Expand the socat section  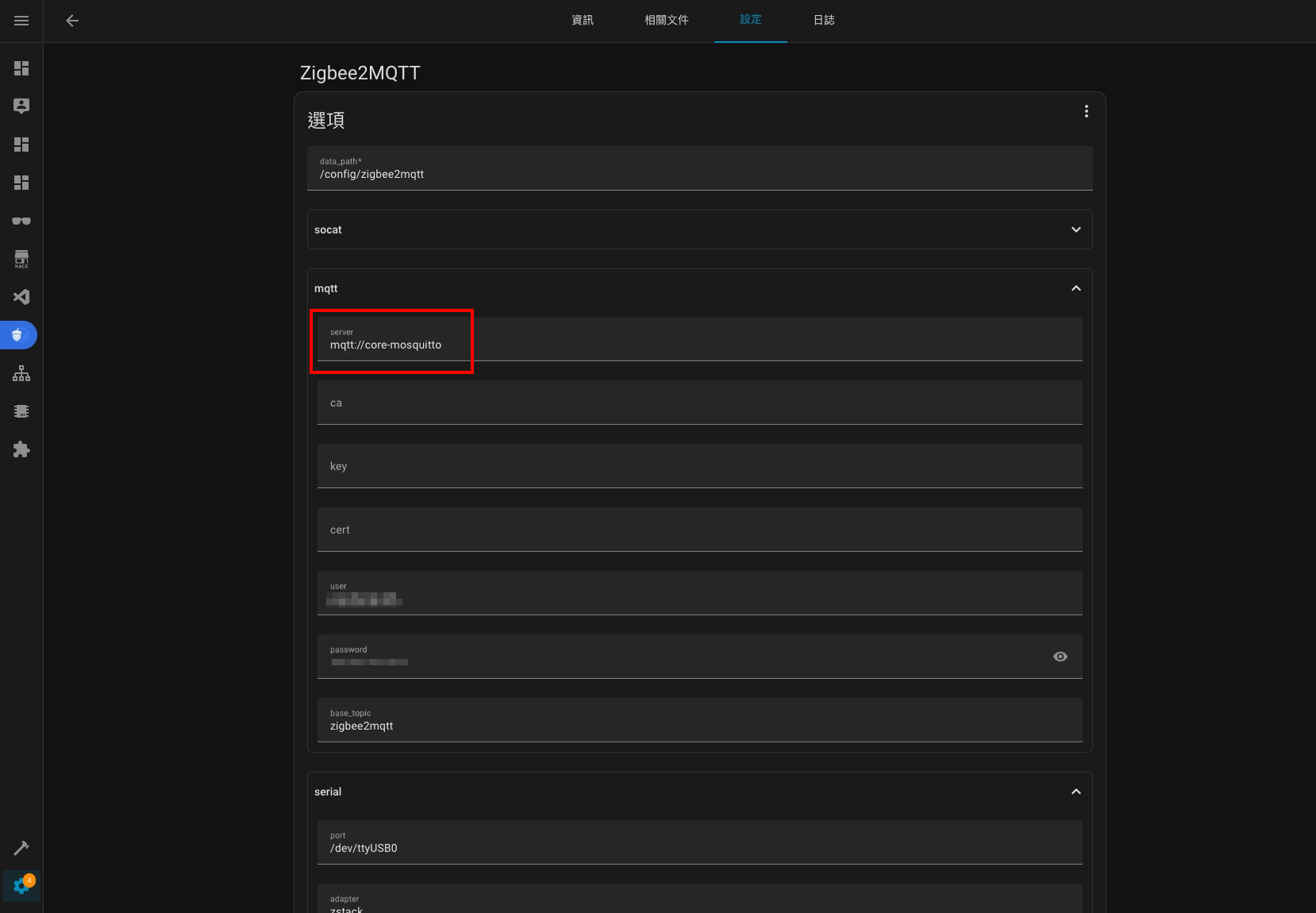click(x=1076, y=229)
